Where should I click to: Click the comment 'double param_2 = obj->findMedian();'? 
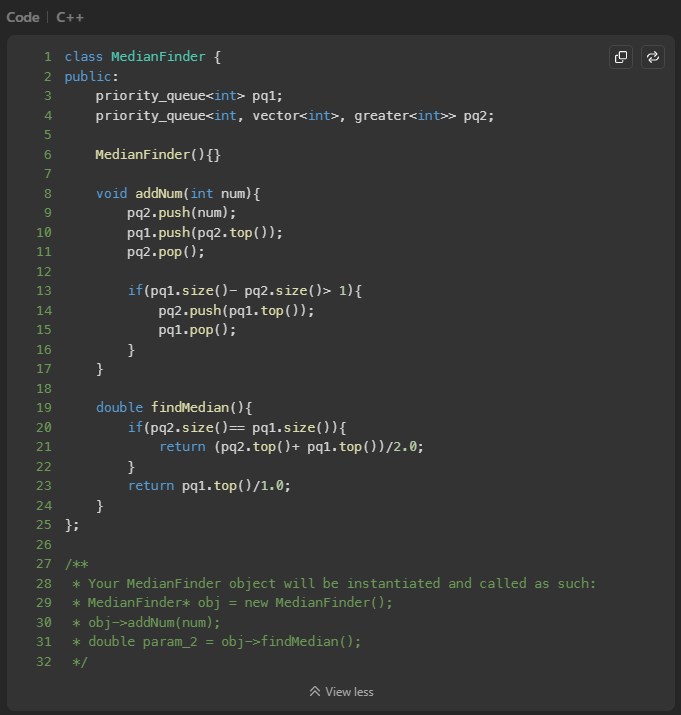pos(224,642)
